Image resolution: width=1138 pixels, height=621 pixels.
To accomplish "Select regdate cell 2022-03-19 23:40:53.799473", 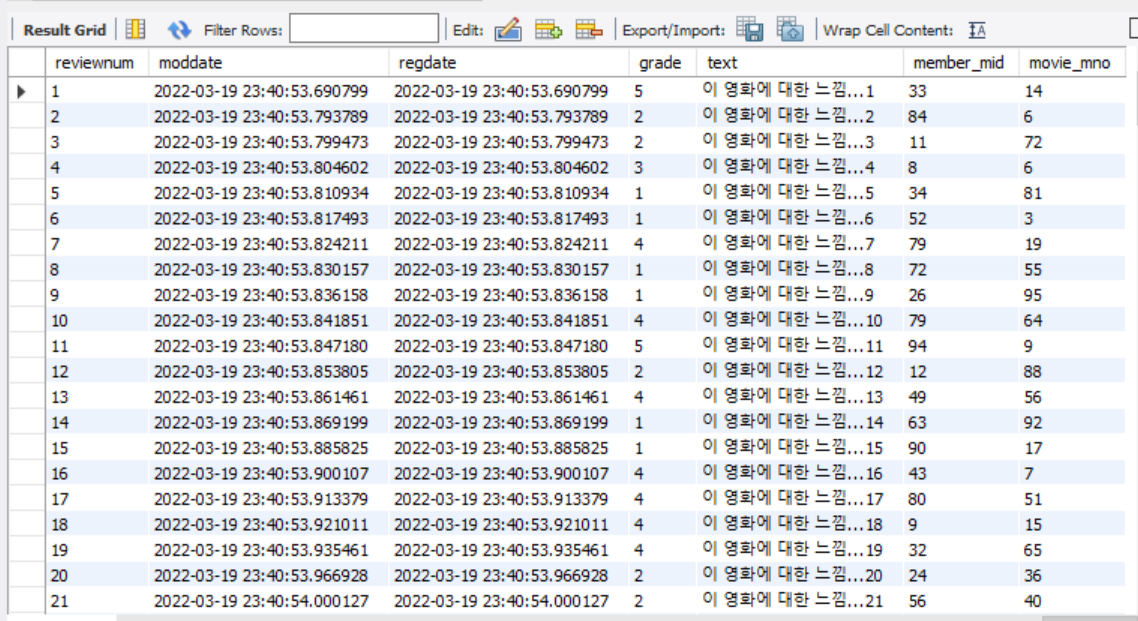I will point(509,142).
